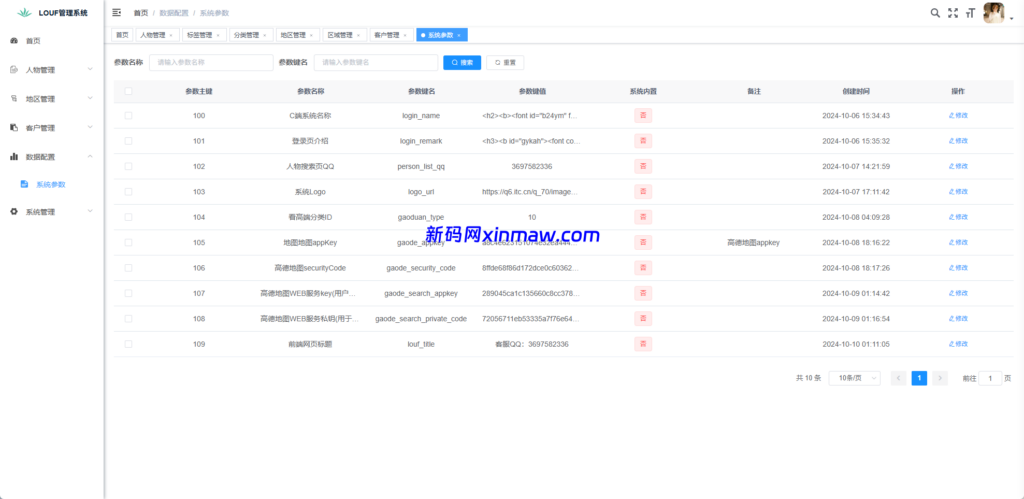1024x499 pixels.
Task: Expand the 人物管理 sidebar menu
Action: pos(90,69)
